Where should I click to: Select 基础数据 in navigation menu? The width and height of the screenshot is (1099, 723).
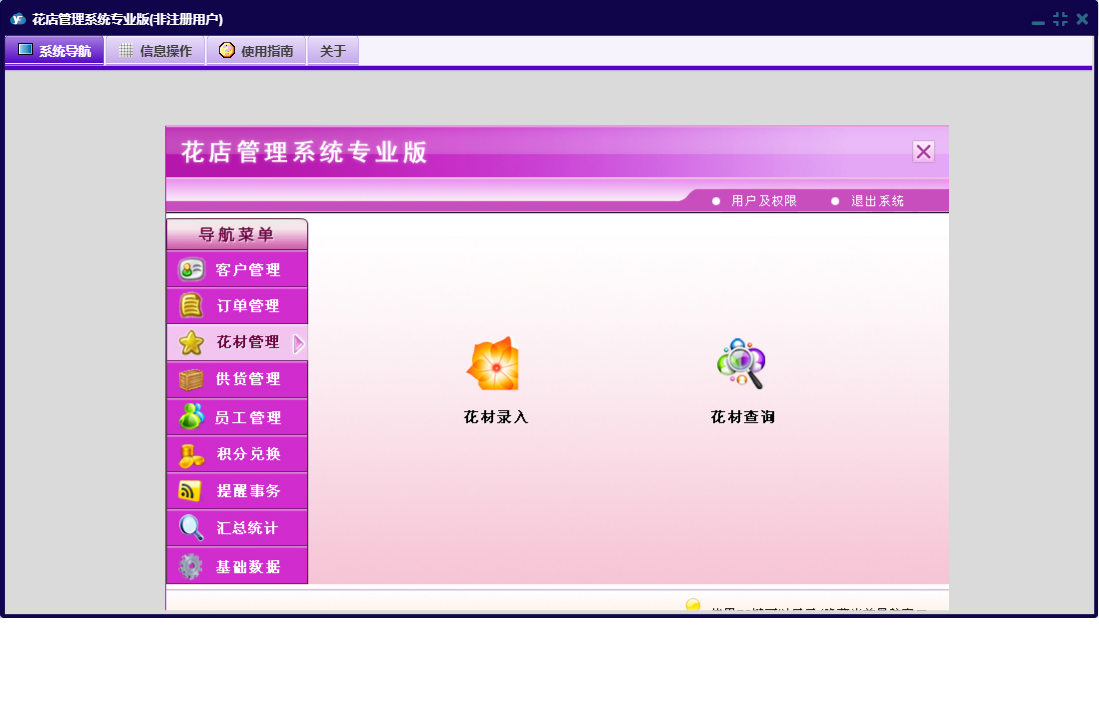(237, 565)
